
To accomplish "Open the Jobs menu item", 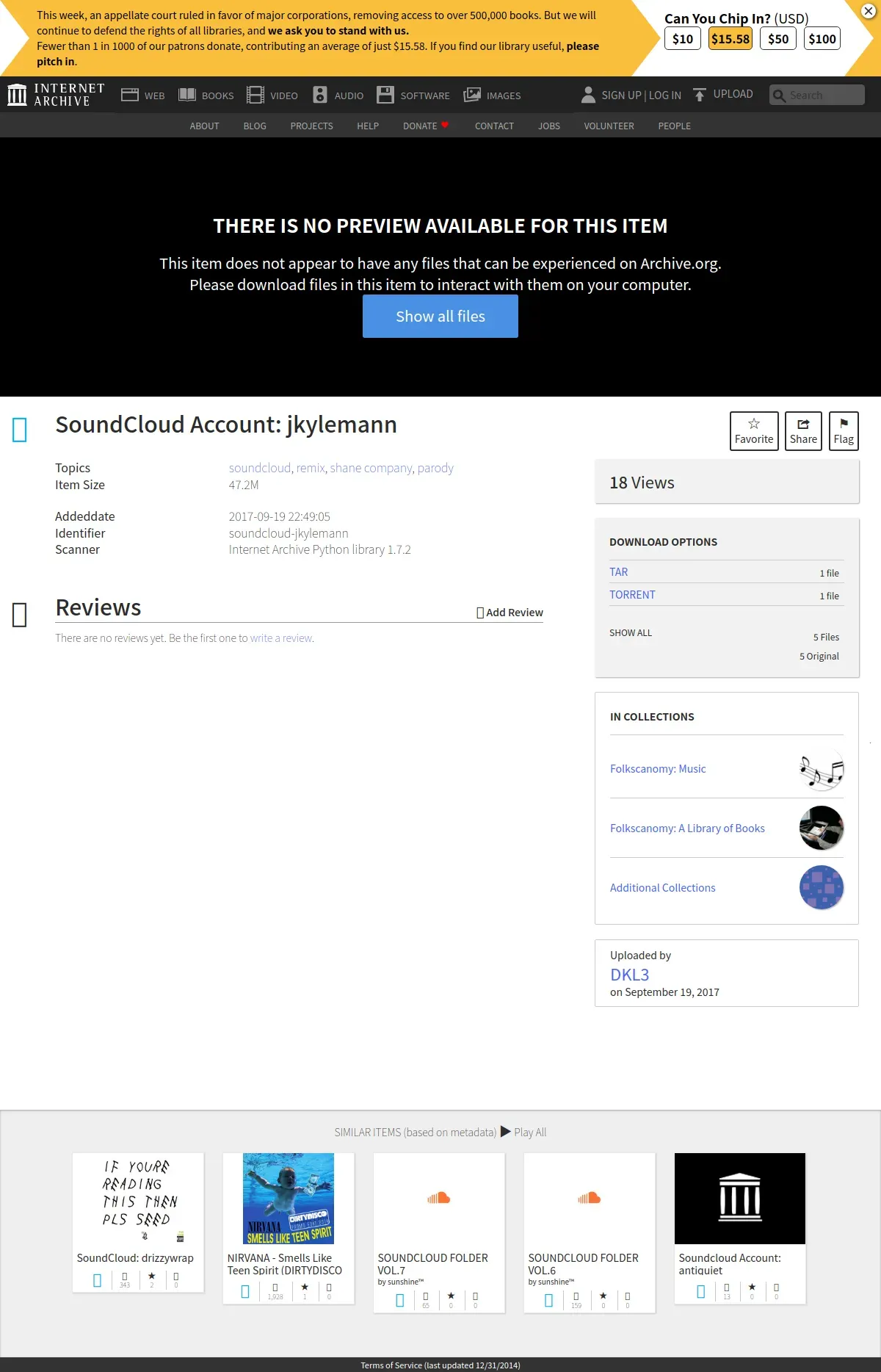I will (x=549, y=126).
